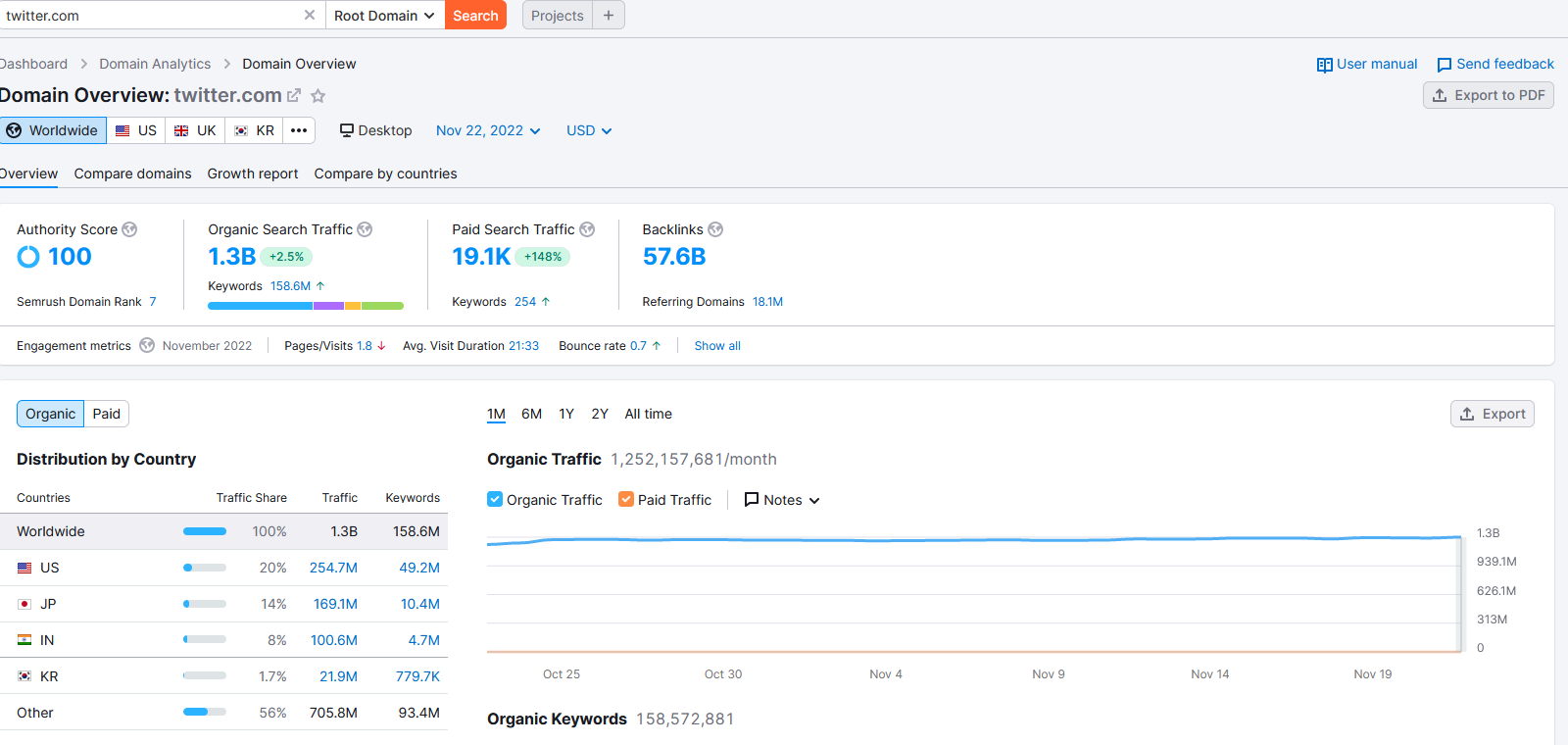Click globe icon beside Engagement metrics
The image size is (1568, 745).
point(147,345)
